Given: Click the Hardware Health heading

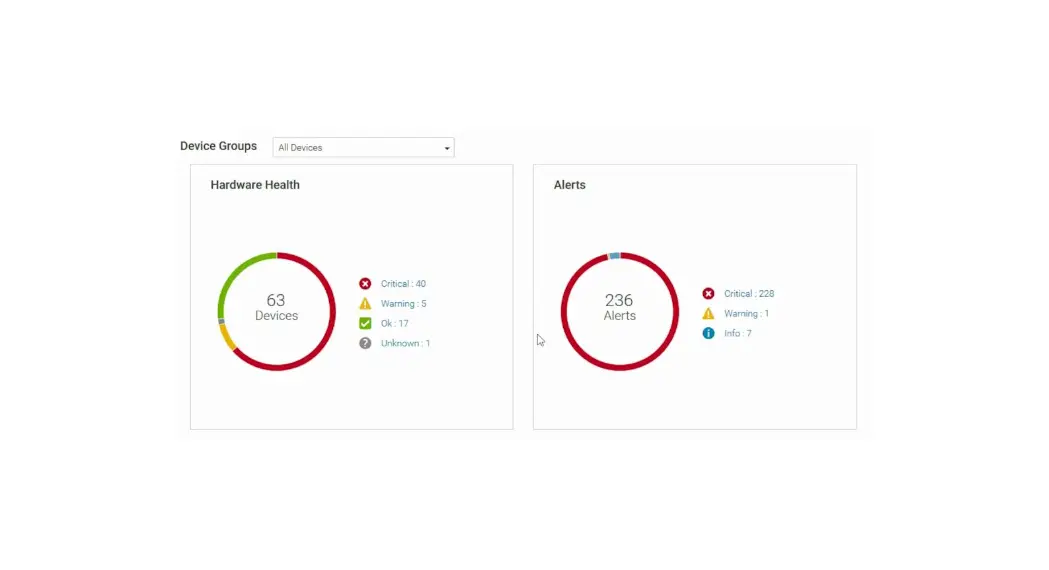Looking at the screenshot, I should (x=255, y=185).
